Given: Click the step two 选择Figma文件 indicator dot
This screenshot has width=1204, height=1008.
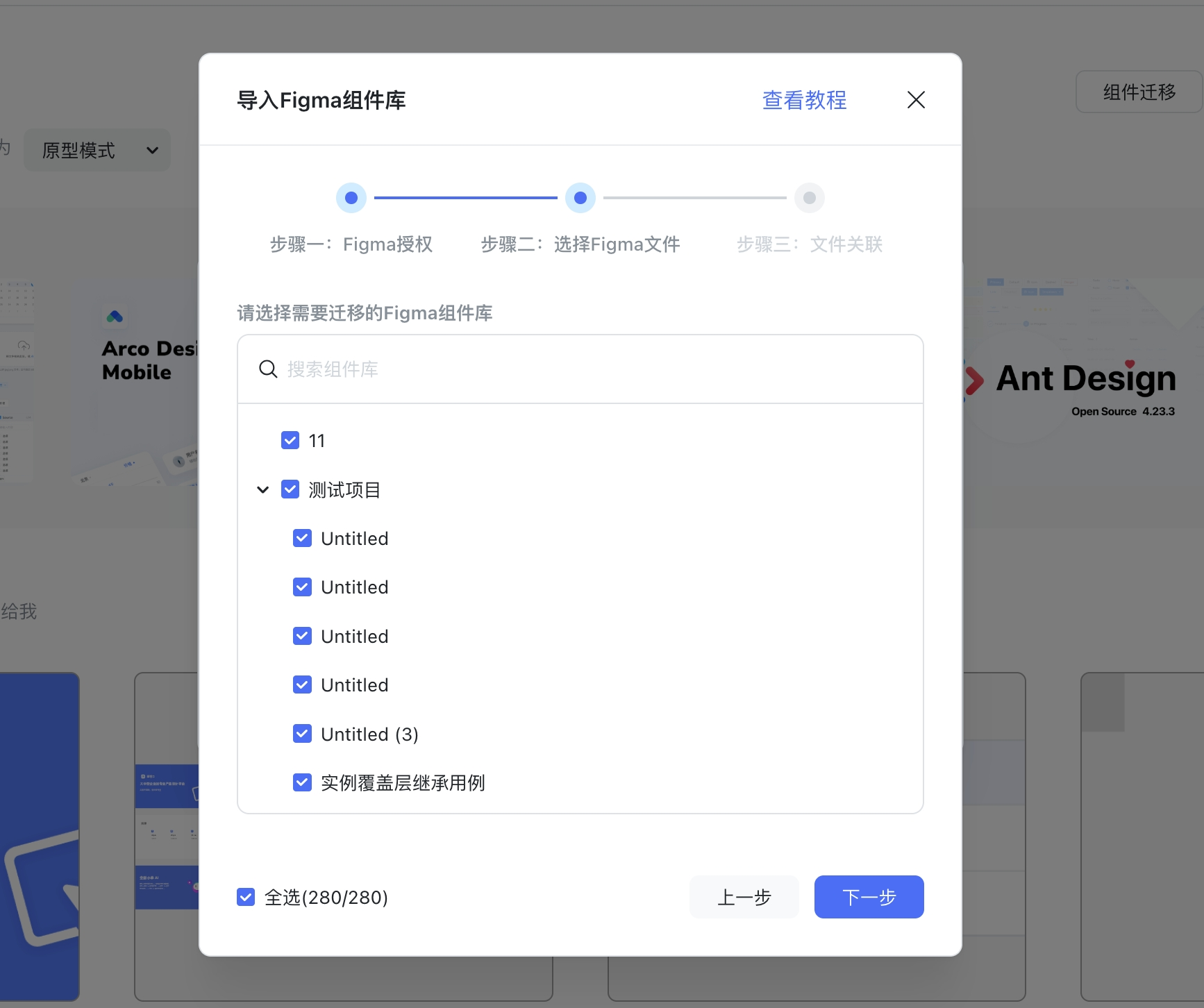Looking at the screenshot, I should coord(580,197).
